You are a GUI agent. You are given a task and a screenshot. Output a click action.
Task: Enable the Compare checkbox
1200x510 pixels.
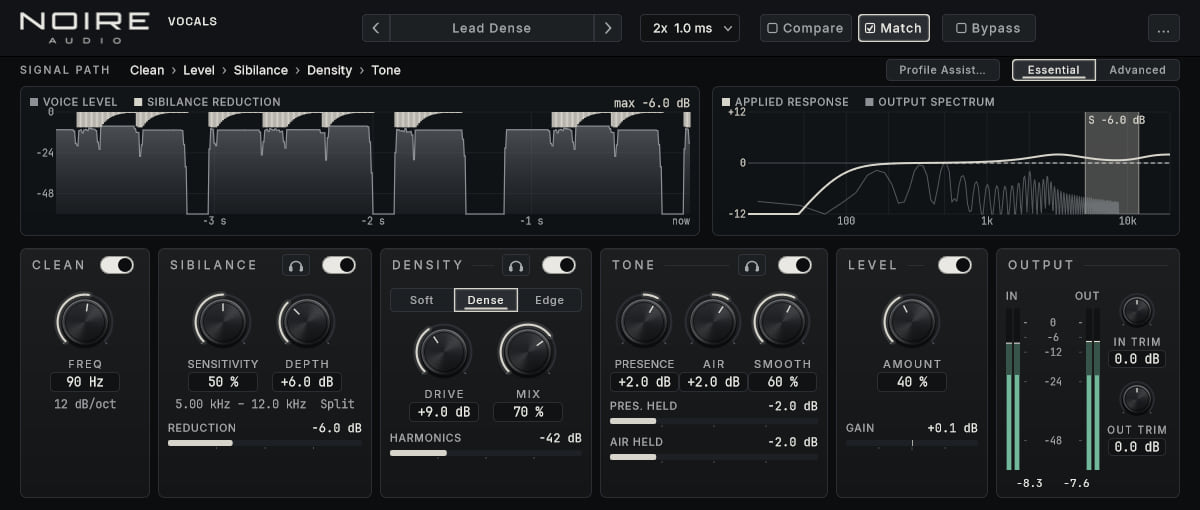tap(805, 28)
